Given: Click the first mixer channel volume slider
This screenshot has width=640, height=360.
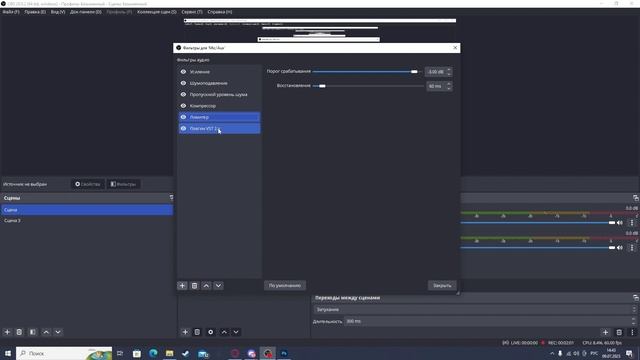Looking at the screenshot, I should [538, 223].
